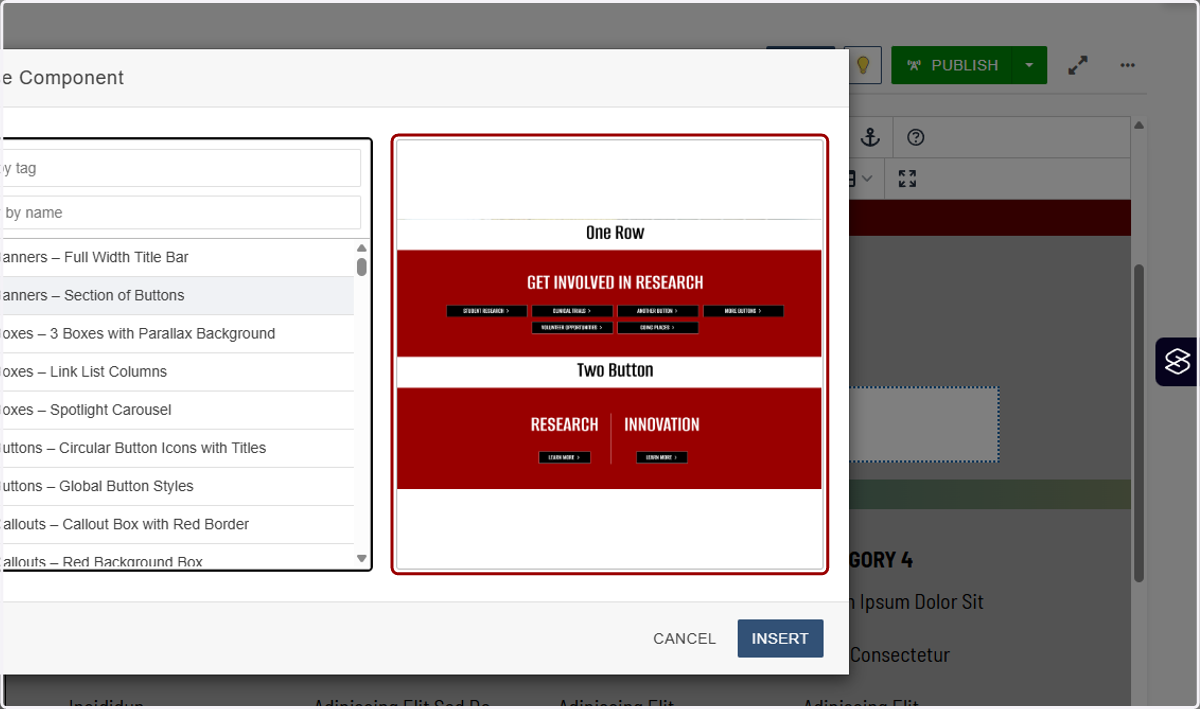
Task: Click the CANCEL button
Action: [685, 638]
